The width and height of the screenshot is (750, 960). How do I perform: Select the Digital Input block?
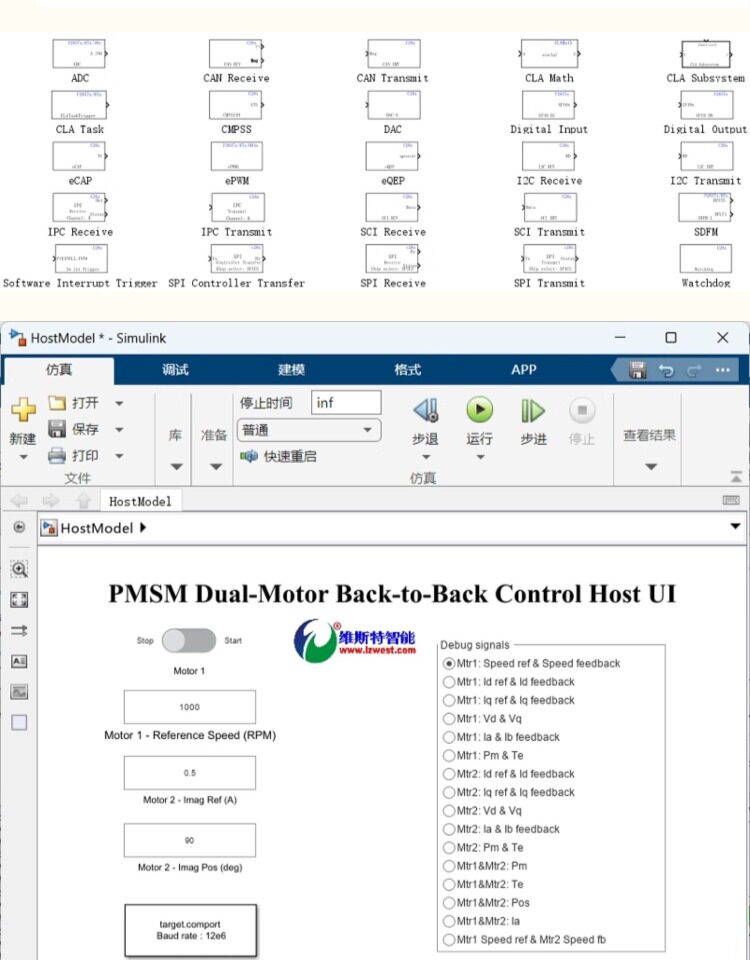click(x=549, y=105)
